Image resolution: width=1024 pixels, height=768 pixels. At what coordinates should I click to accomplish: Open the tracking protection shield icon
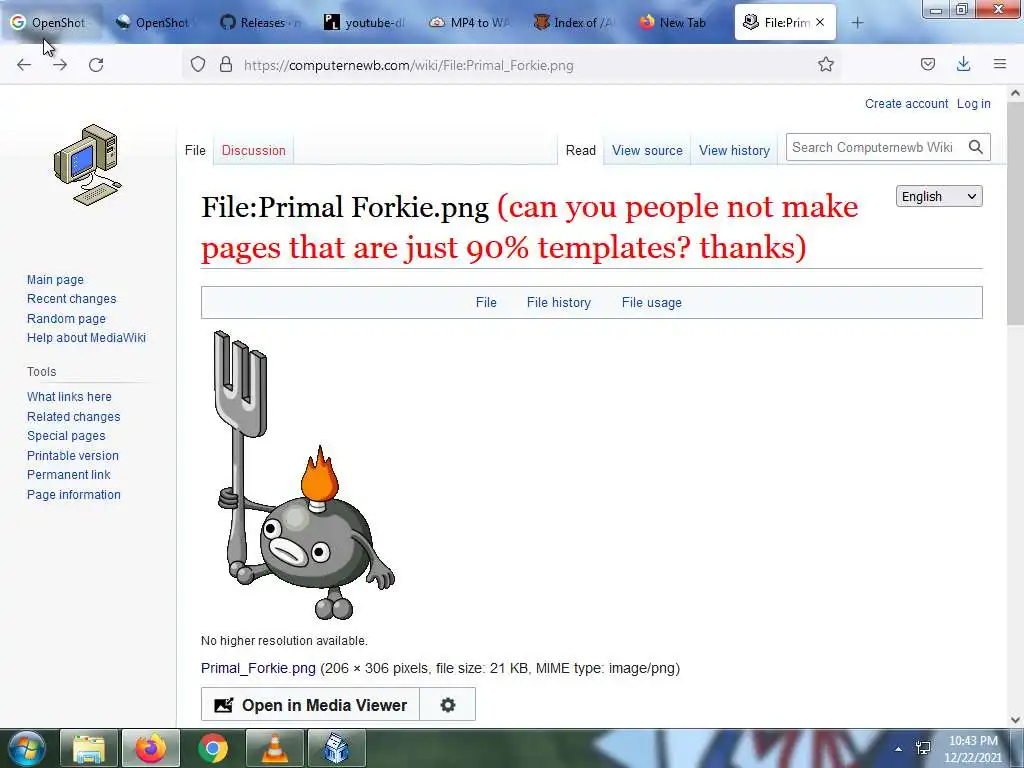point(198,64)
